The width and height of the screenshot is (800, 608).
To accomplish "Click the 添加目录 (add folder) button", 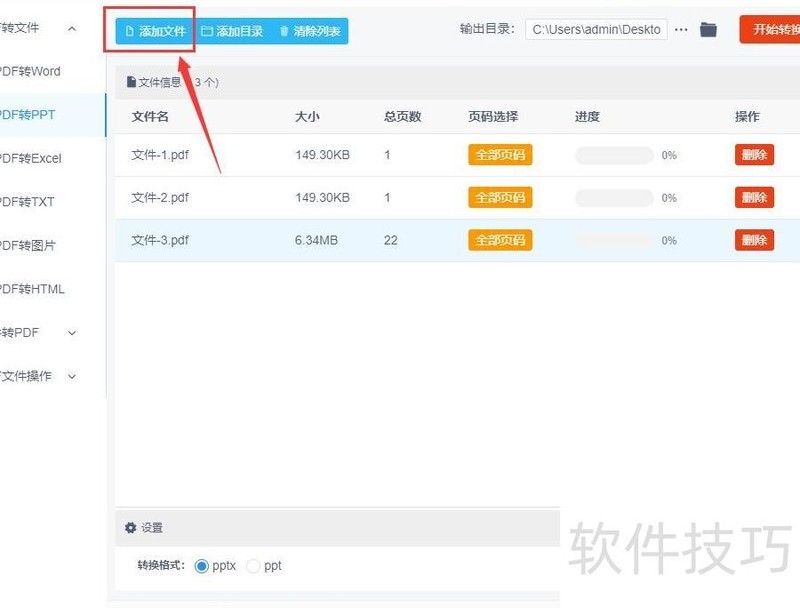I will click(232, 31).
